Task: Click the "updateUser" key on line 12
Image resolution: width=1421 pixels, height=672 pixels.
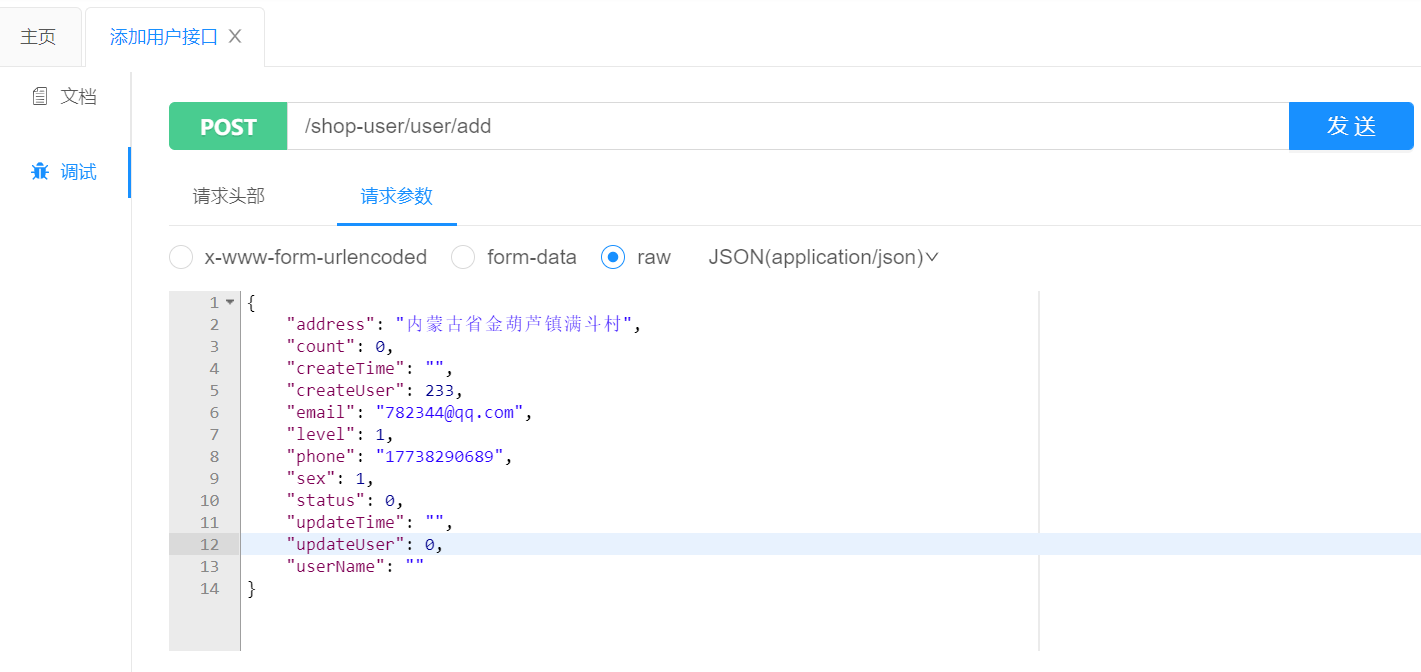Action: click(x=346, y=544)
